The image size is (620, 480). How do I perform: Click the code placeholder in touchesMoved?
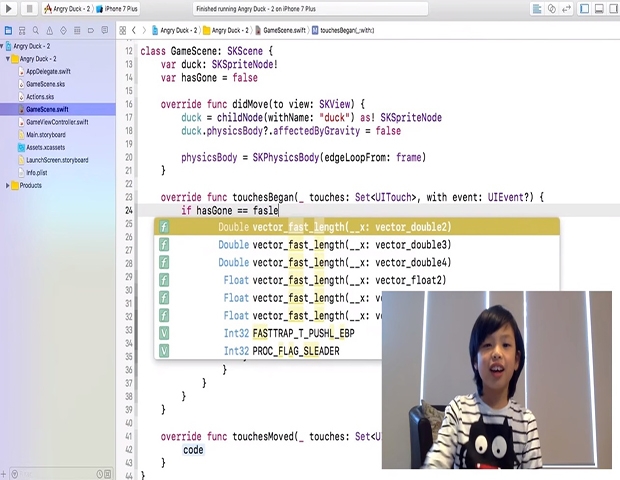point(193,450)
